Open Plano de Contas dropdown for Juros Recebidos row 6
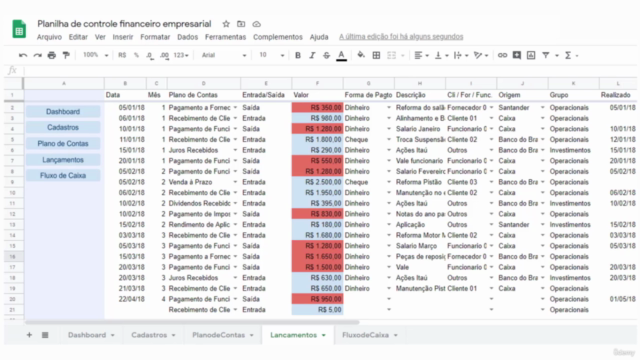Image resolution: width=640 pixels, height=360 pixels. tap(235, 150)
